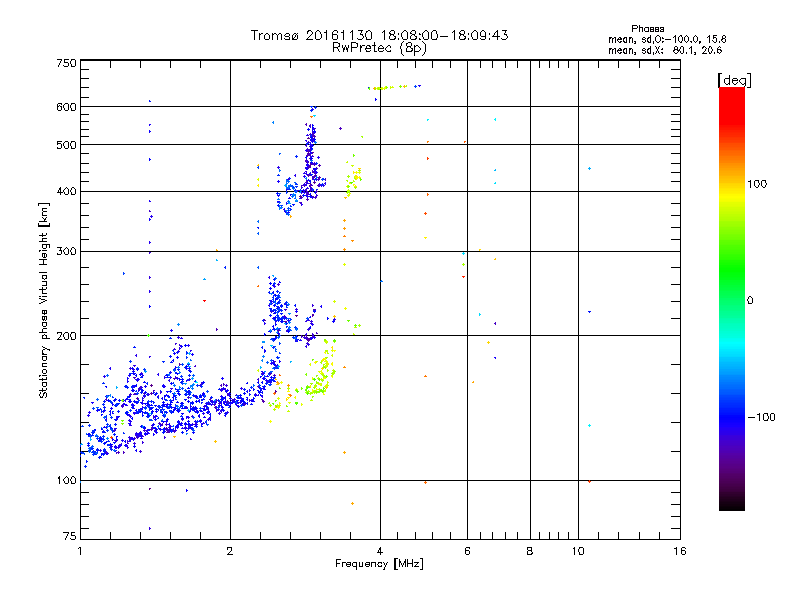Pick the black bottom of the colorbar

coord(731,503)
